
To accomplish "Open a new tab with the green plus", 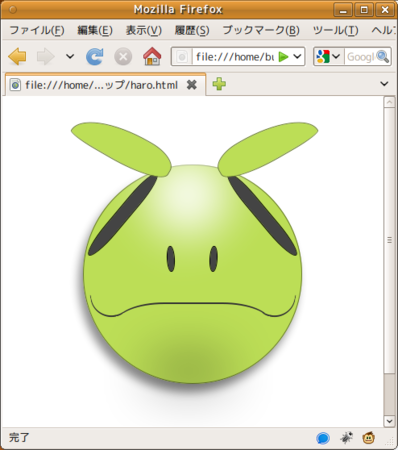I will pos(219,84).
